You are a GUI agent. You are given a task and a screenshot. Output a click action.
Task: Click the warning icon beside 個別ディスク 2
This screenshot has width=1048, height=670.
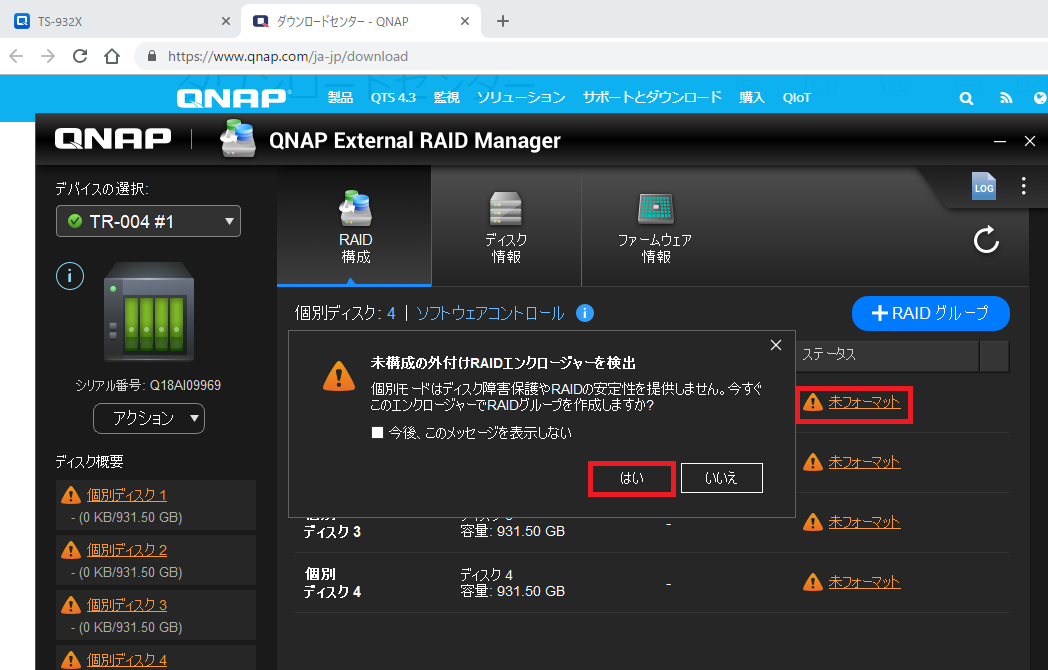(x=71, y=550)
